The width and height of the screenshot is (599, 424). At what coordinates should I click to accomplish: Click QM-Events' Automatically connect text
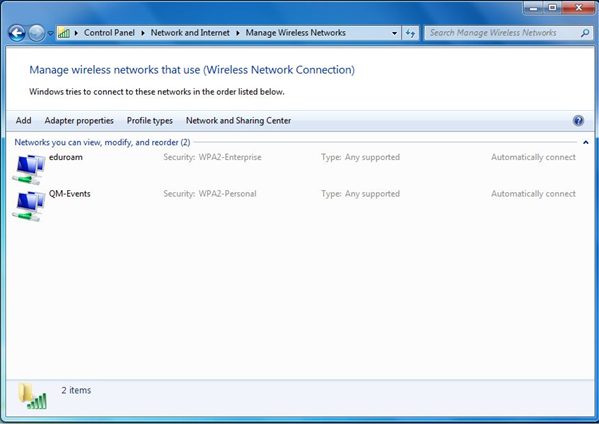533,194
